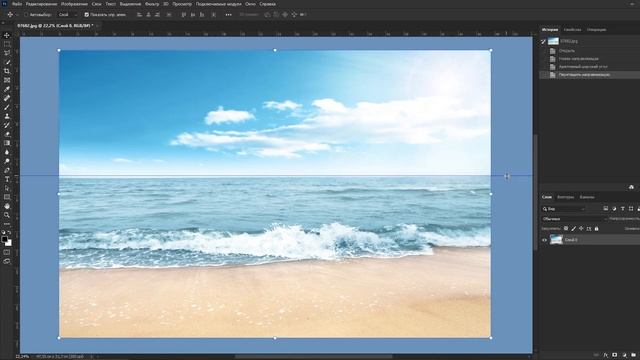
Task: Switch to the Операции panel tab
Action: tap(596, 30)
